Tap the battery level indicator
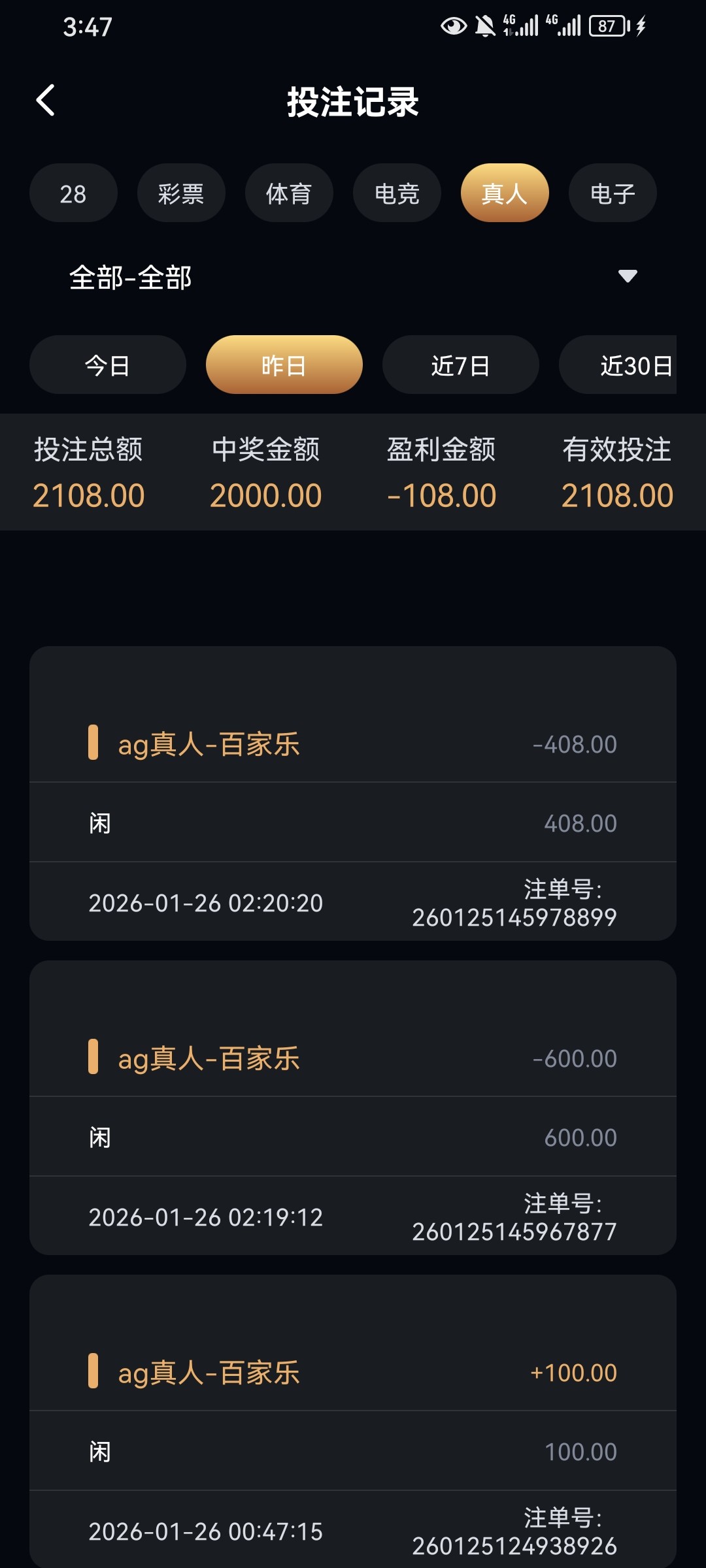The width and height of the screenshot is (706, 1568). (609, 26)
